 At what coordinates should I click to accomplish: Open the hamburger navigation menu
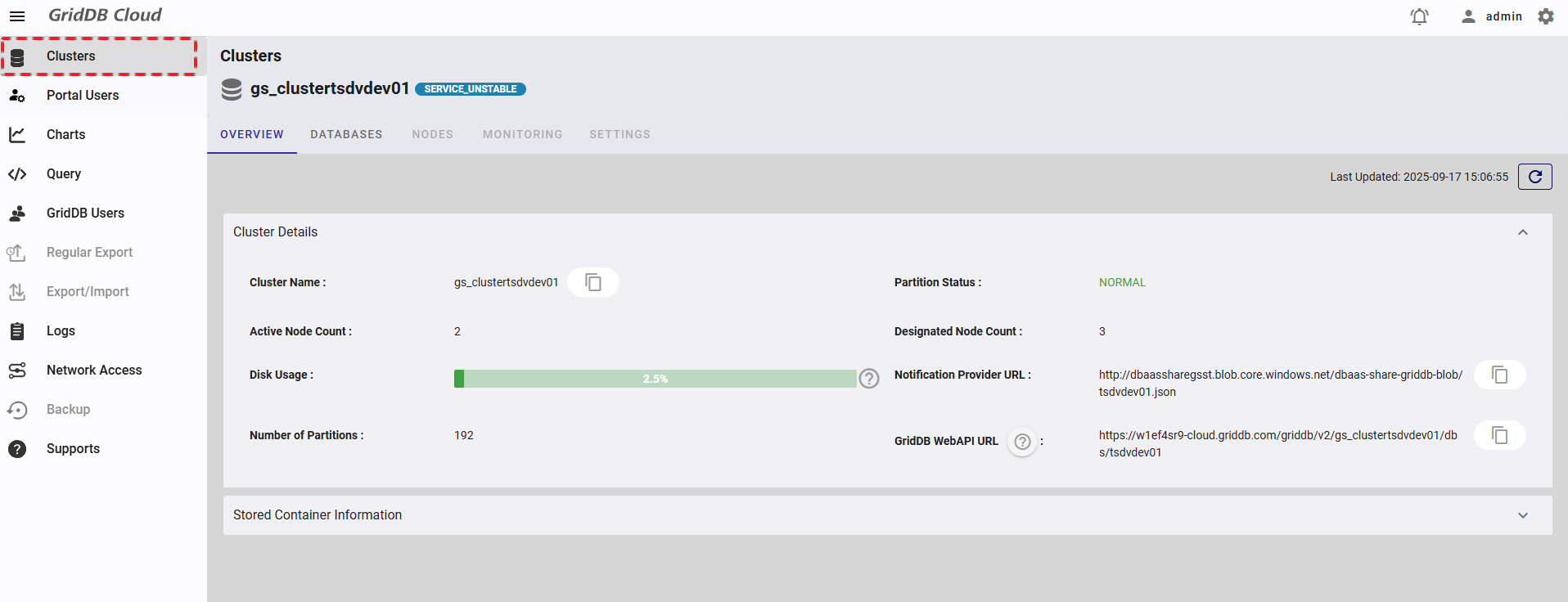[17, 16]
